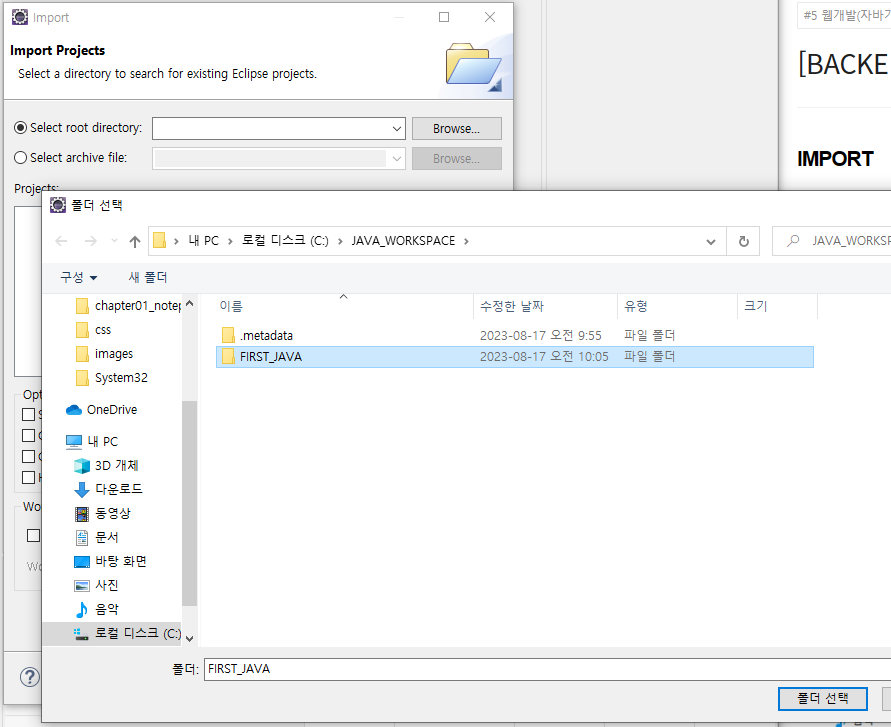Click the .metadata folder name
Screen dimensions: 891x727
coord(266,335)
